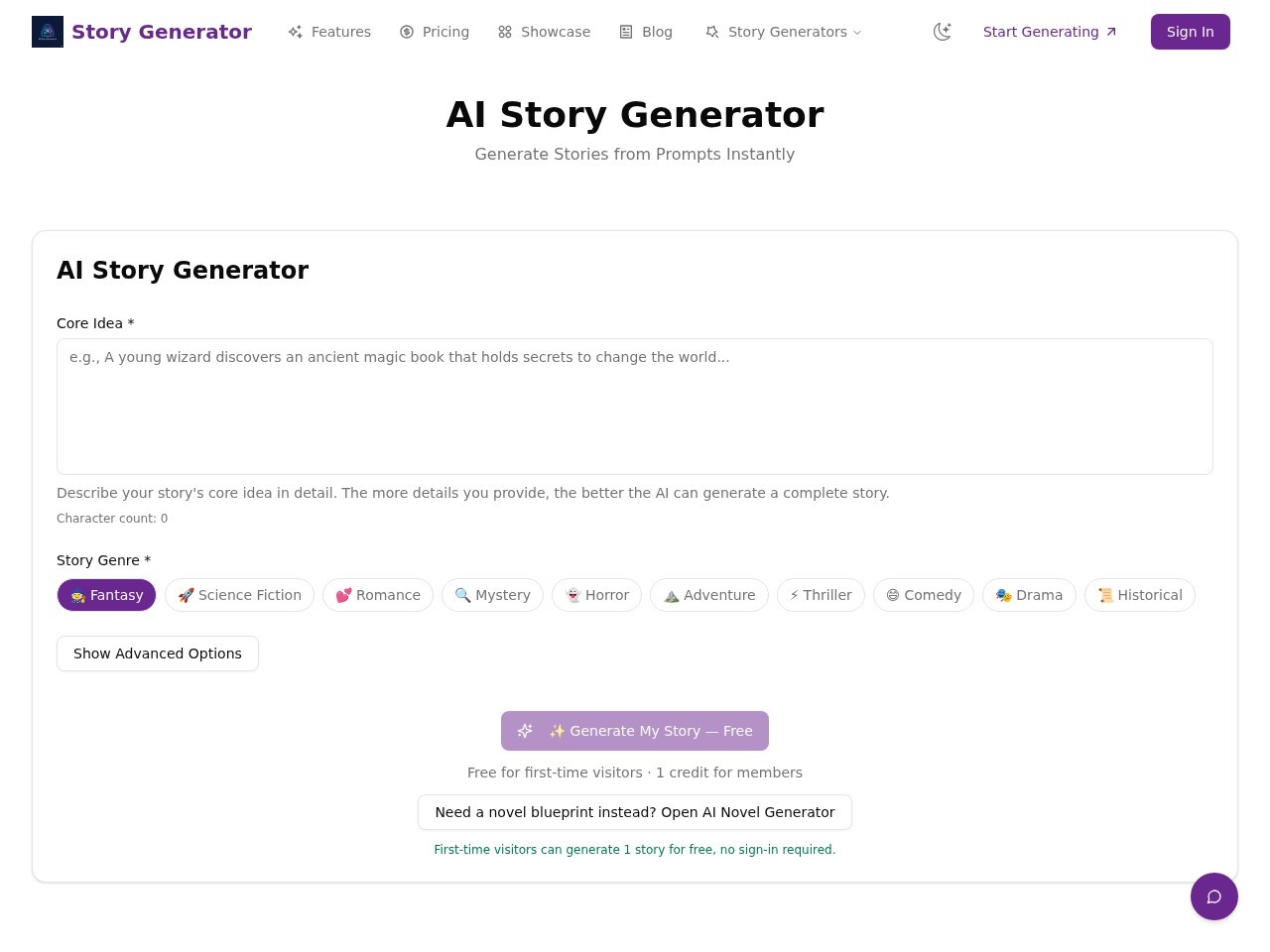The width and height of the screenshot is (1270, 952).
Task: Click the Blog document icon
Action: click(626, 32)
